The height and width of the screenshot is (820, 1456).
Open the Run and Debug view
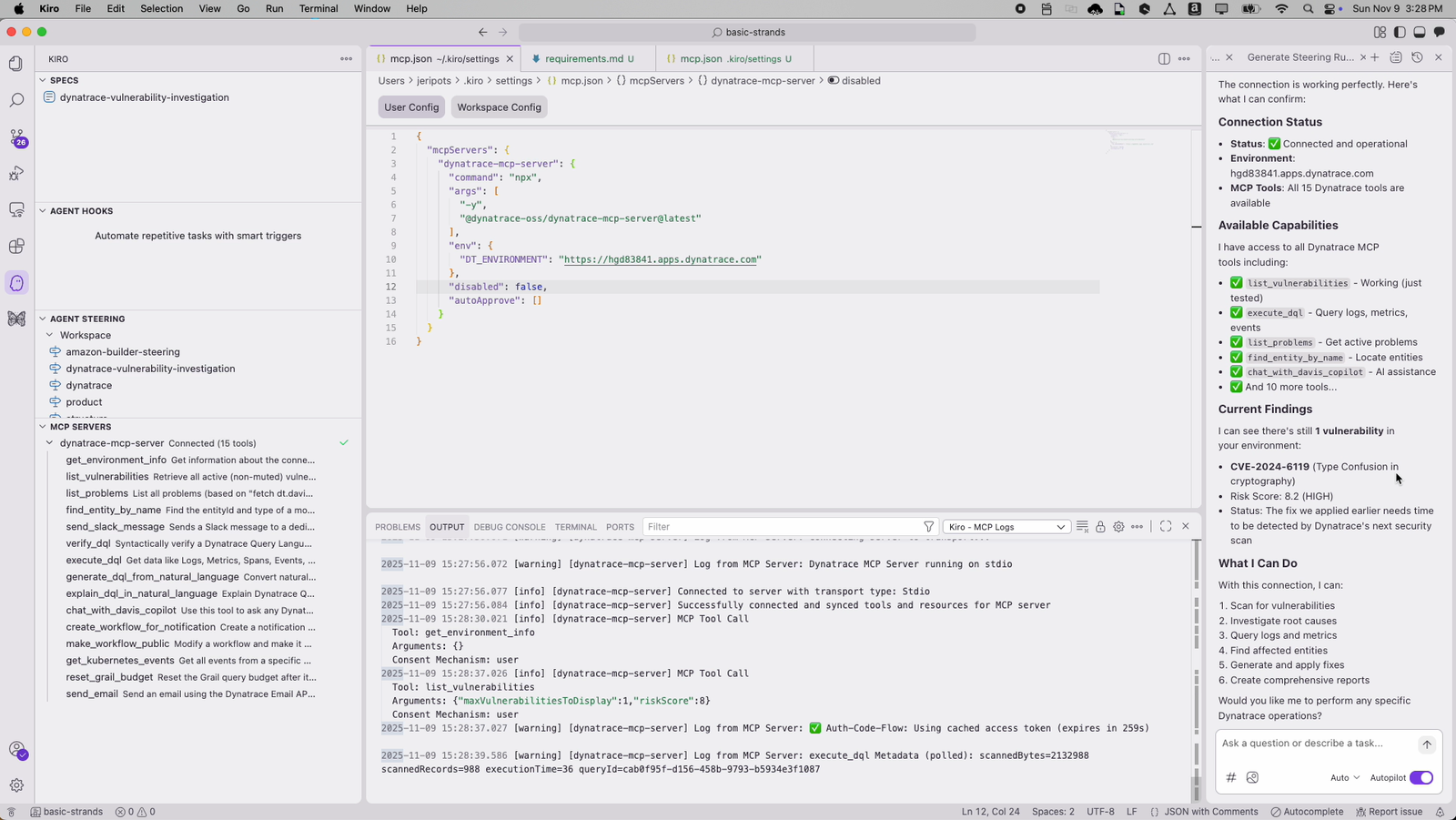16,173
